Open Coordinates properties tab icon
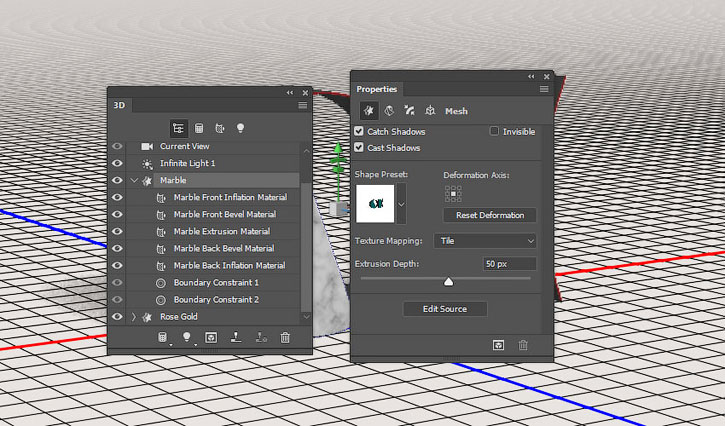The image size is (725, 426). click(430, 111)
